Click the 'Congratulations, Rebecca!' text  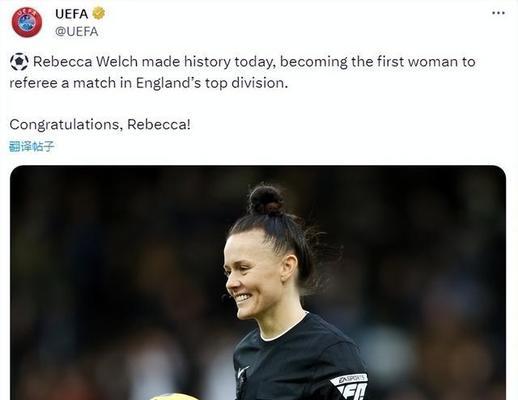[100, 125]
